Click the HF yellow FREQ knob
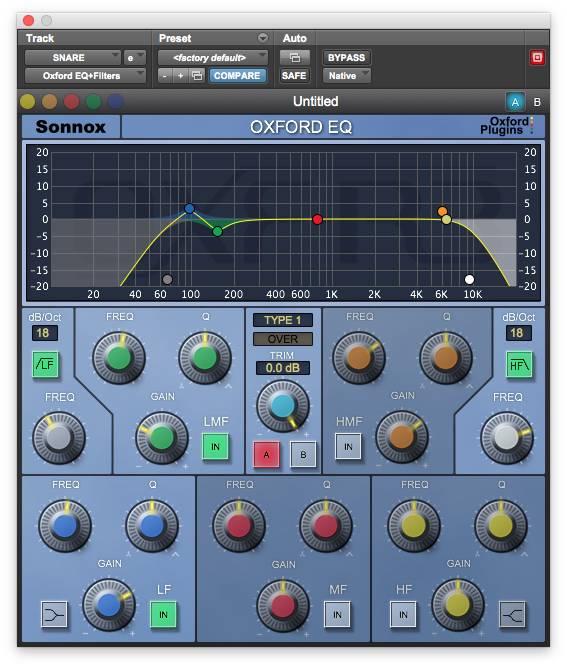567x668 pixels. click(x=413, y=526)
